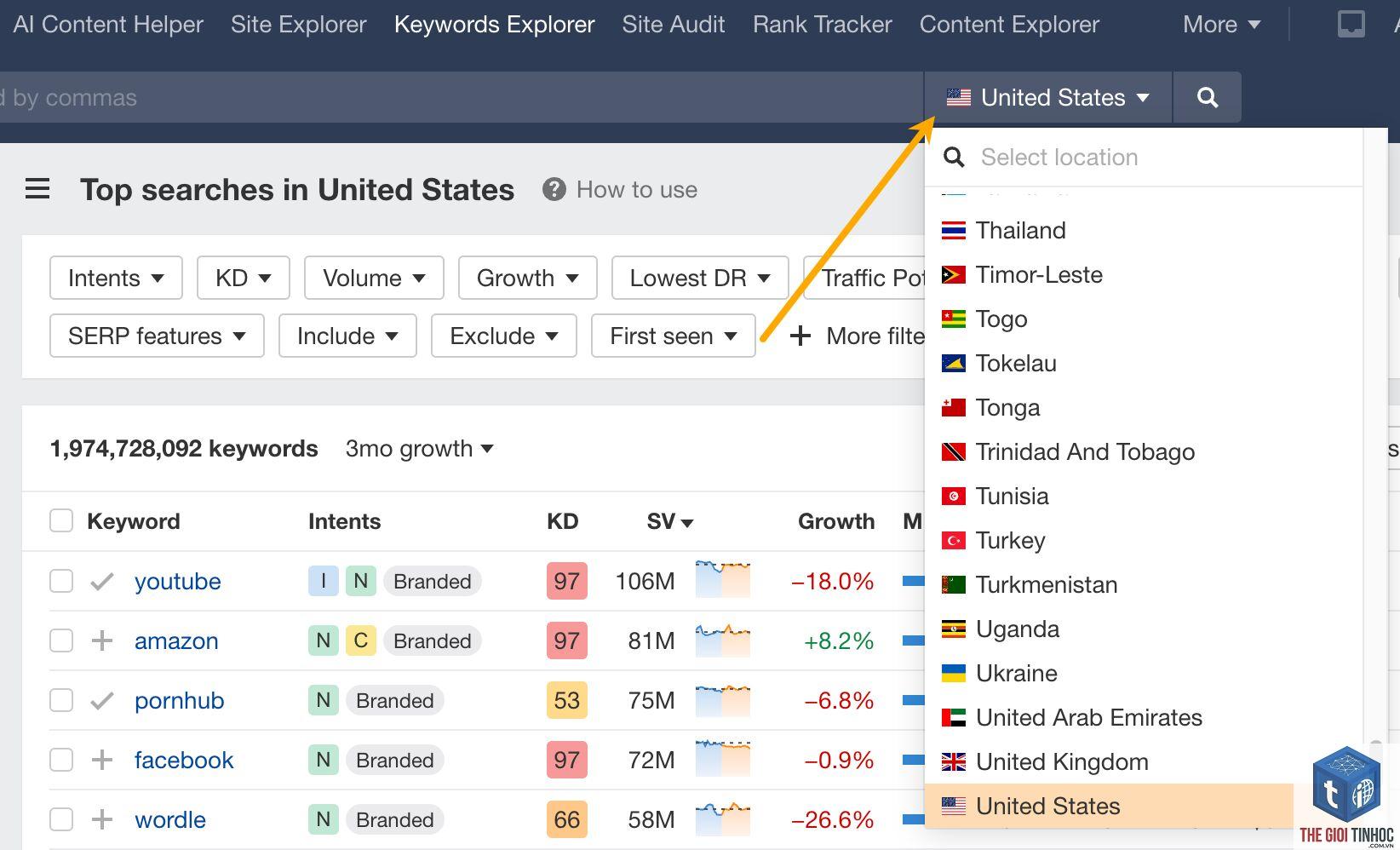Check the facebook row checkbox
The image size is (1400, 850).
61,760
